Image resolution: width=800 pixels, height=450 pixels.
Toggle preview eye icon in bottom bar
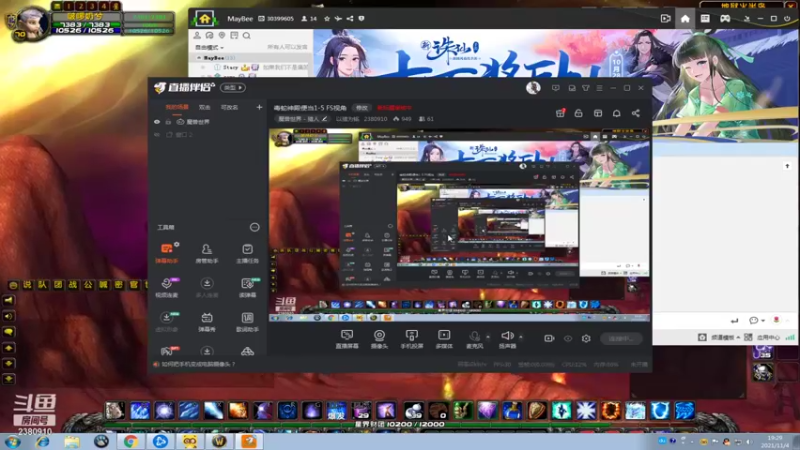pyautogui.click(x=567, y=338)
